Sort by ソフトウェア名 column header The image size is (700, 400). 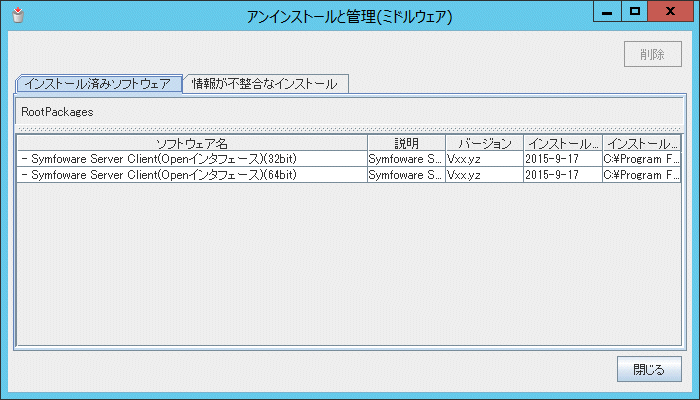pos(192,143)
